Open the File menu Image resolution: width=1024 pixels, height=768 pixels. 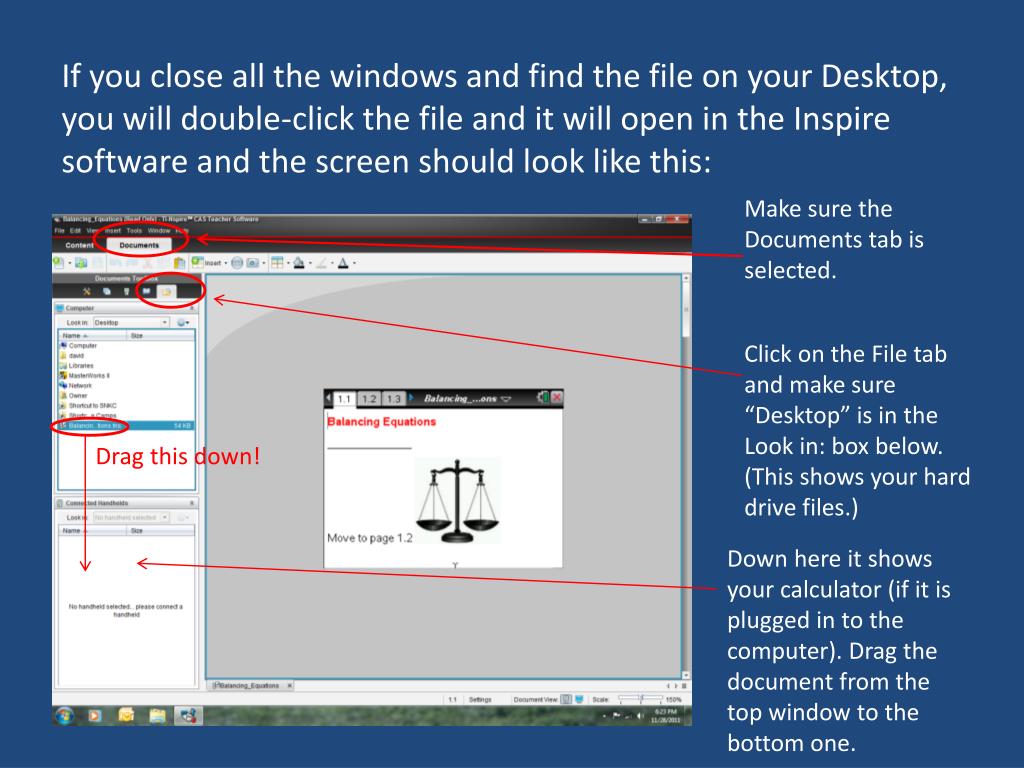(x=59, y=231)
